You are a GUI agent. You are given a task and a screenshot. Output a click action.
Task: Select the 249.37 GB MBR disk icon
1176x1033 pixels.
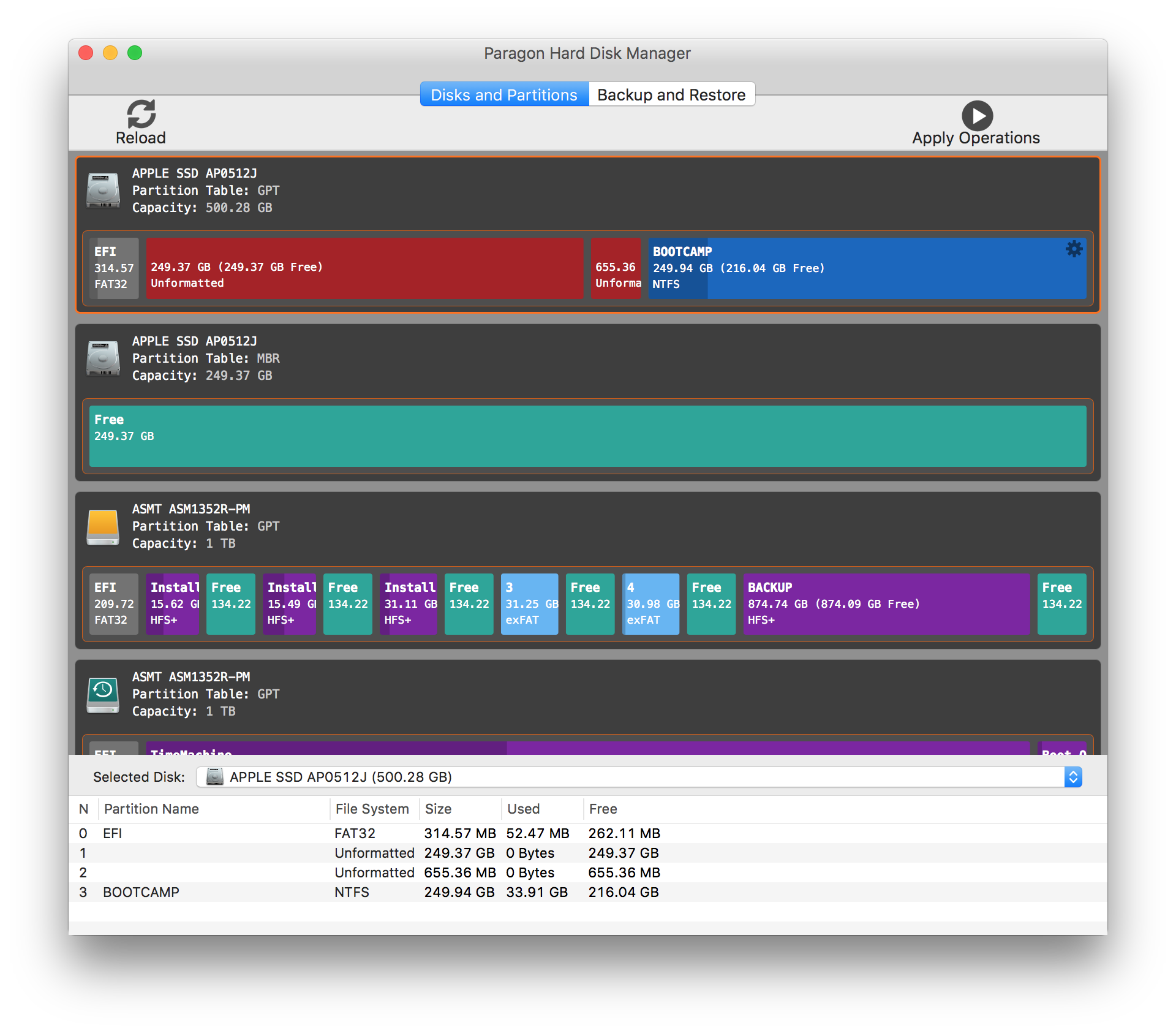(103, 358)
